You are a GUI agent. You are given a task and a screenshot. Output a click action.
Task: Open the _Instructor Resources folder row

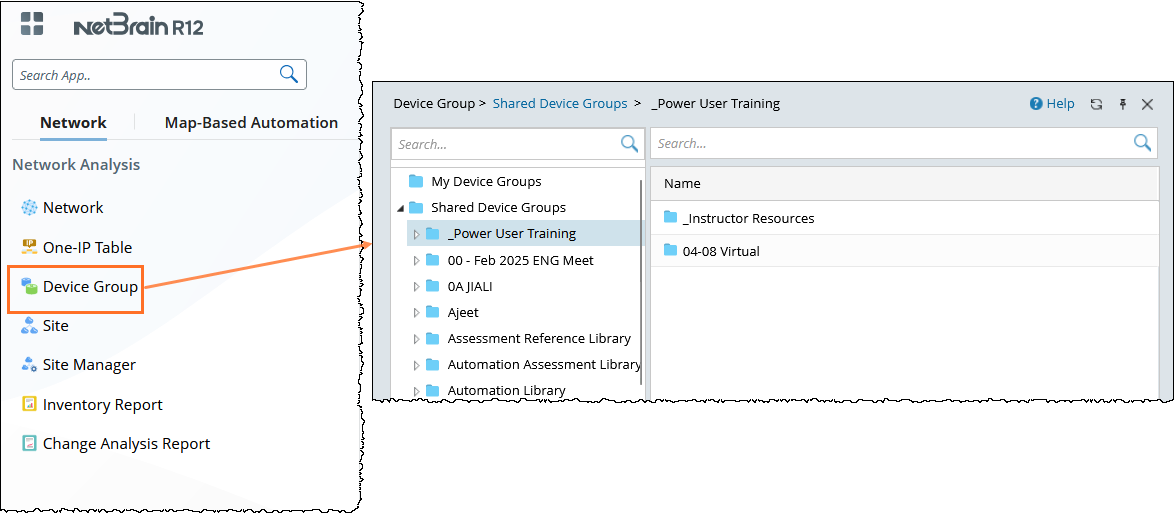[904, 219]
